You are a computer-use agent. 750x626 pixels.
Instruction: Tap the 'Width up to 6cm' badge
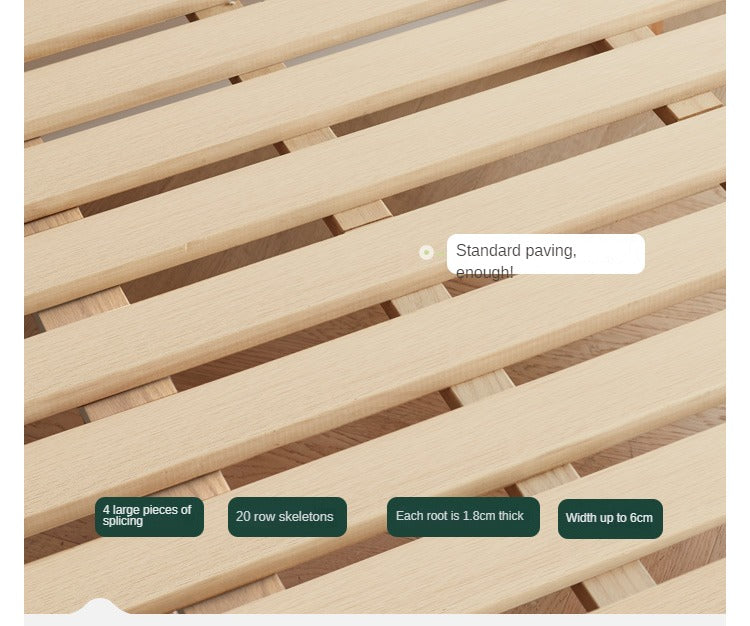coord(610,519)
